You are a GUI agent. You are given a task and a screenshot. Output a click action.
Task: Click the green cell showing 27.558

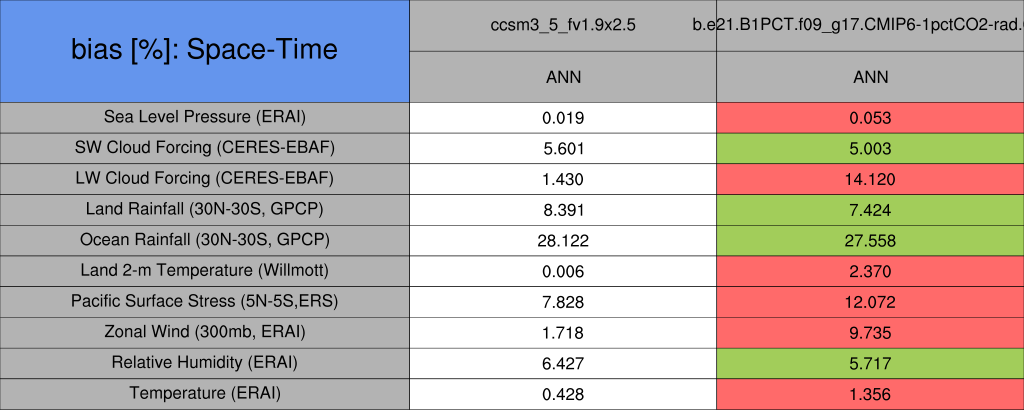tap(870, 240)
